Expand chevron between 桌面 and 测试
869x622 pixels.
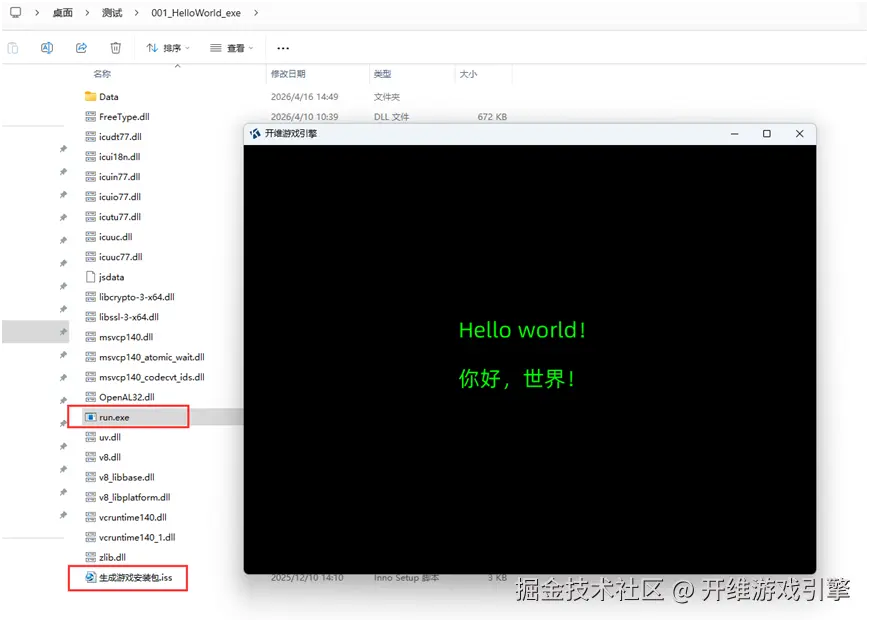point(87,13)
